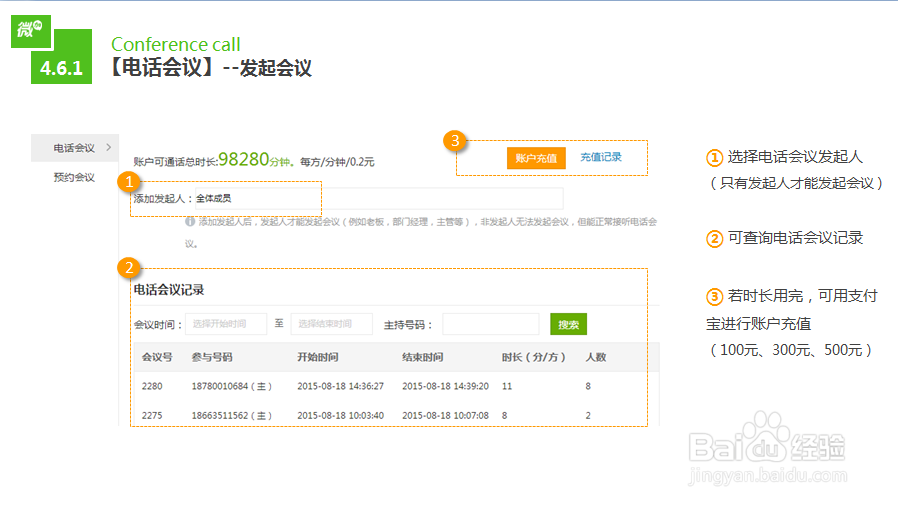Screen dimensions: 898x507
Task: Open the 预约会议 sidebar menu item
Action: point(74,177)
